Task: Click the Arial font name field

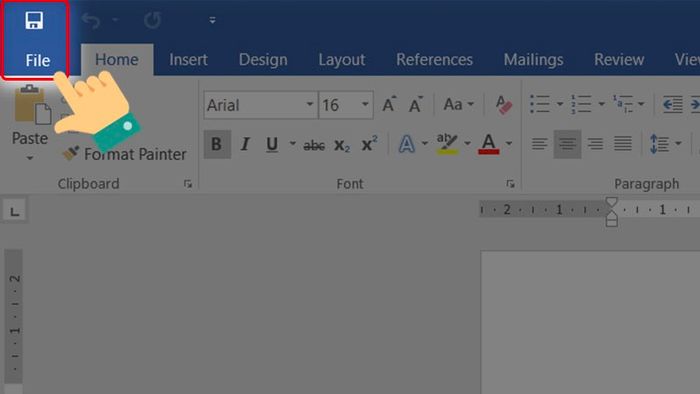Action: click(x=255, y=105)
